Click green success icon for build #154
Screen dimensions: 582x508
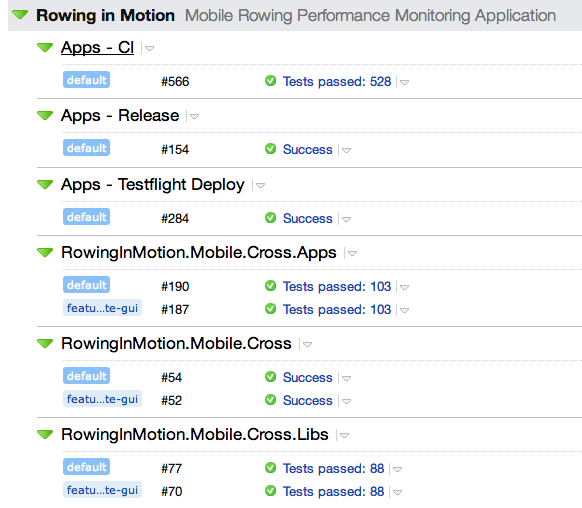[x=270, y=149]
